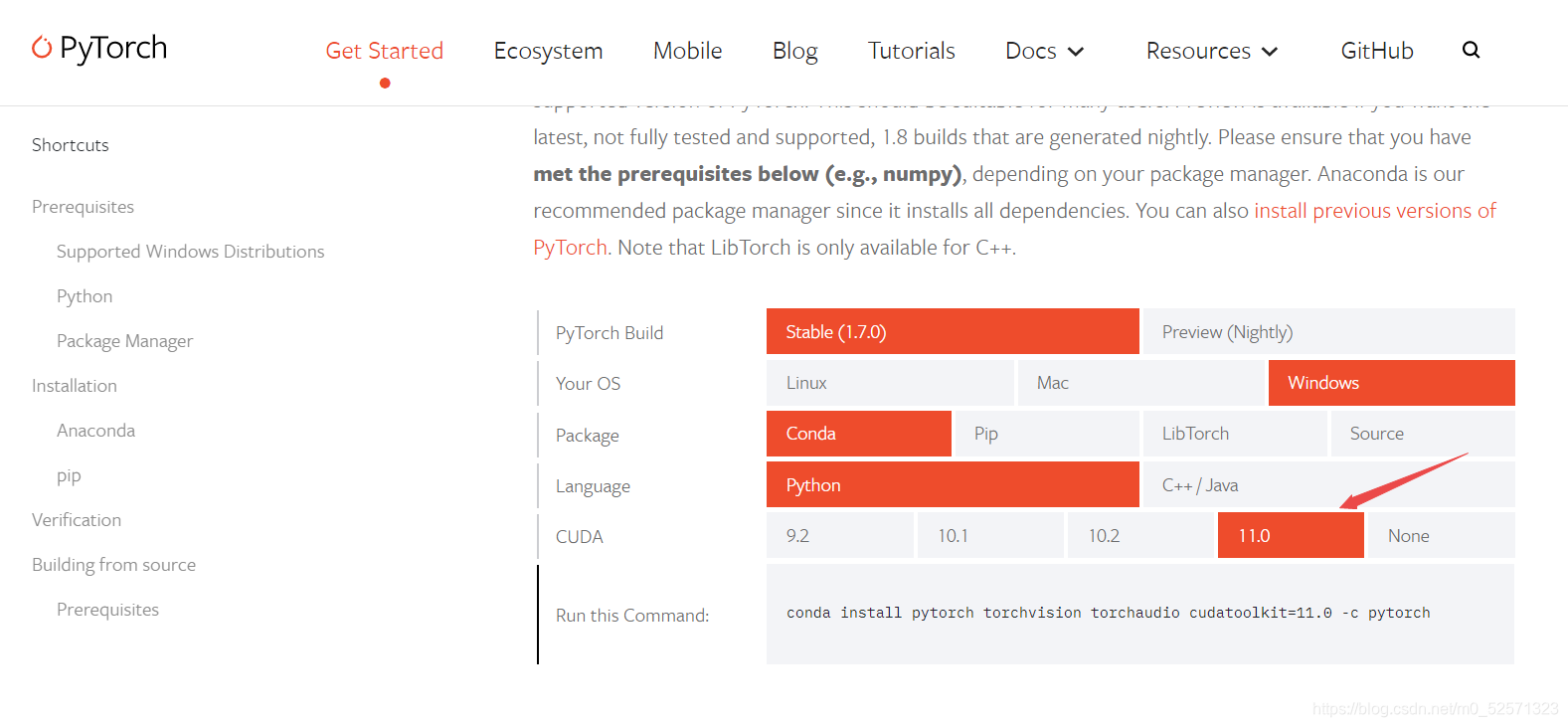
Task: Click the Language row label
Action: click(x=593, y=486)
